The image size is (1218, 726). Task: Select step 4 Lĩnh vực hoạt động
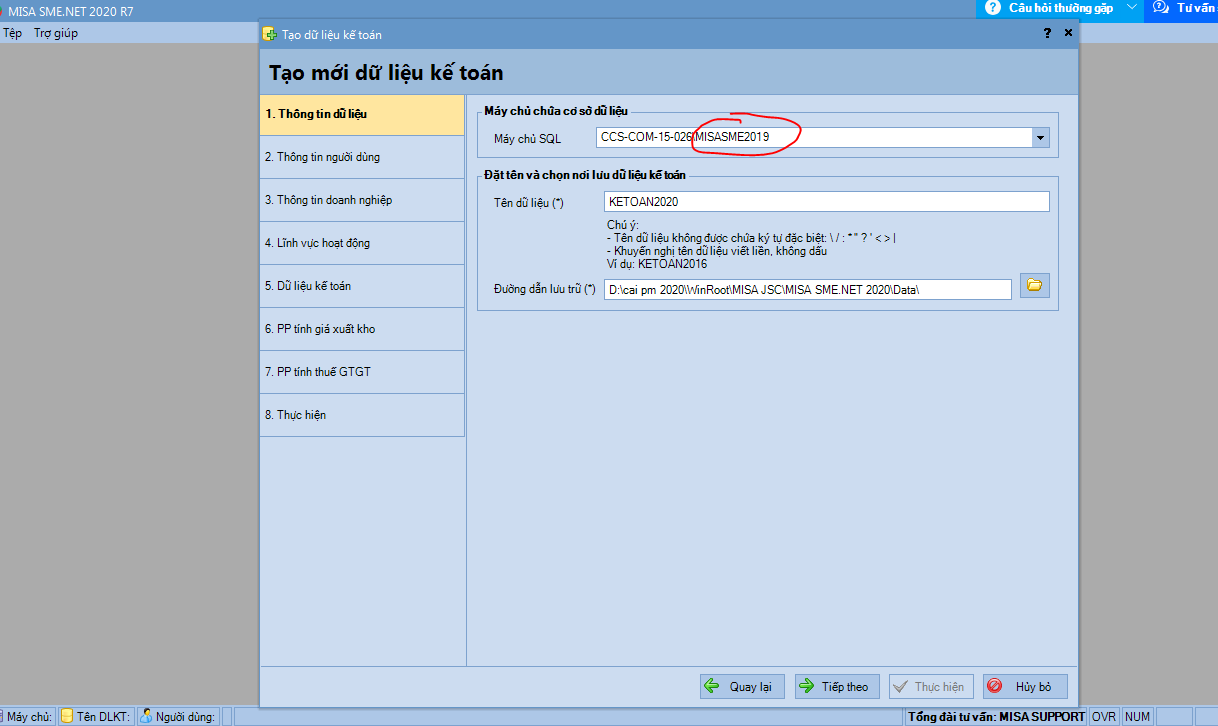point(362,243)
